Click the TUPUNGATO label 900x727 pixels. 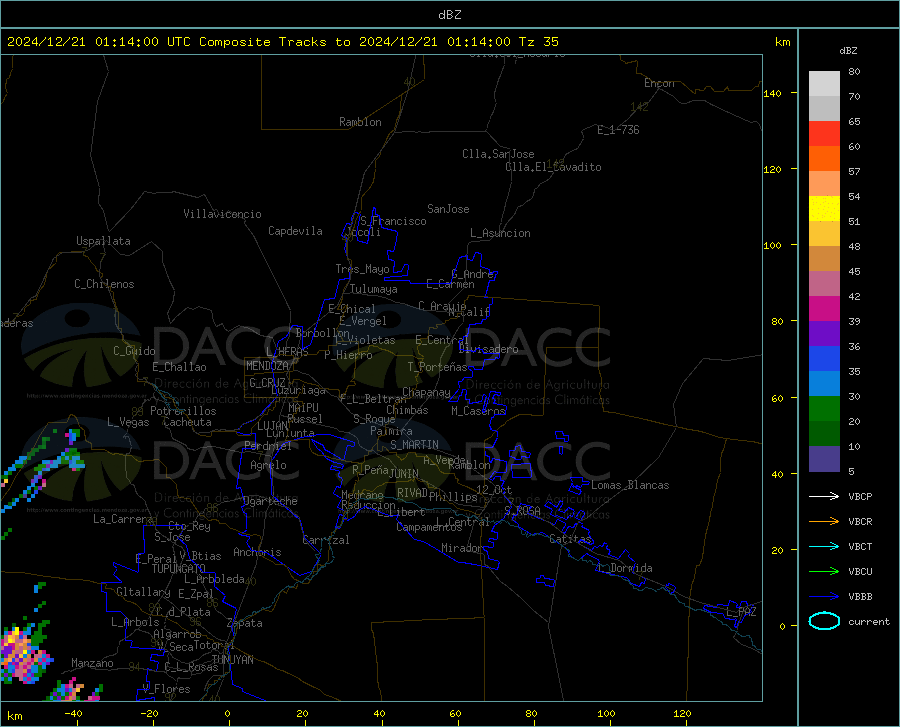pyautogui.click(x=179, y=569)
